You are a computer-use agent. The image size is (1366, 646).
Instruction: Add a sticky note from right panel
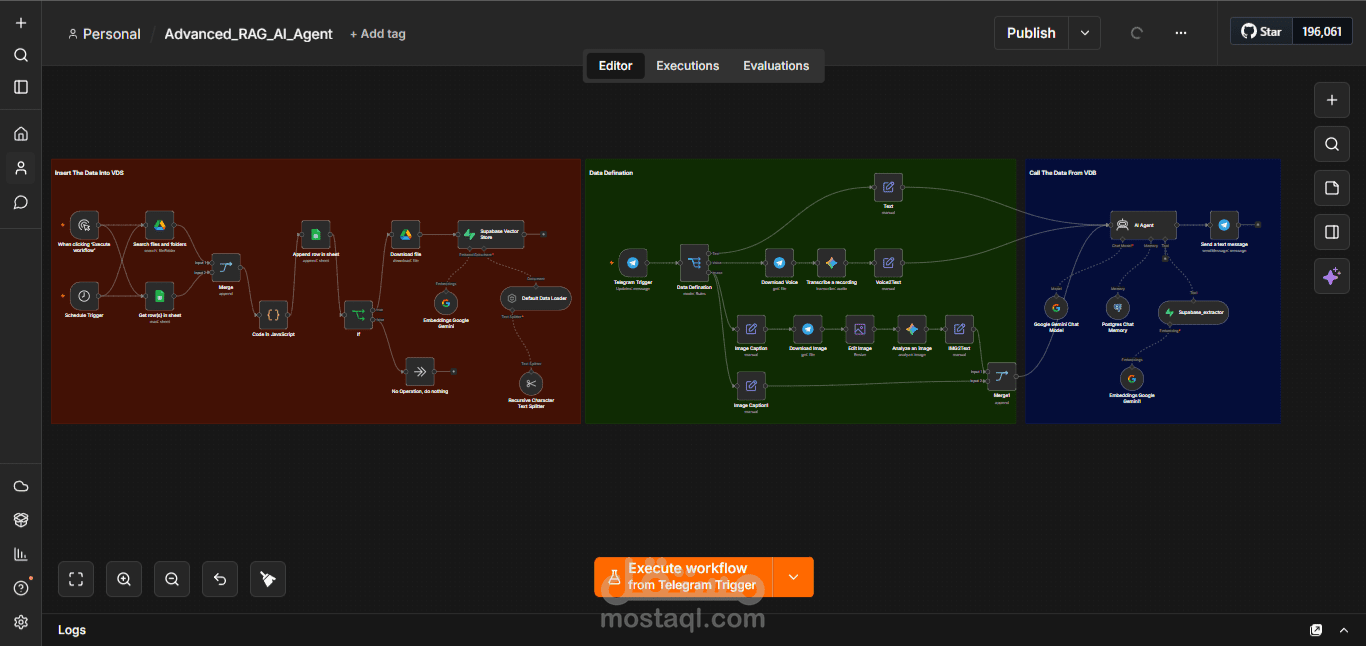coord(1331,188)
